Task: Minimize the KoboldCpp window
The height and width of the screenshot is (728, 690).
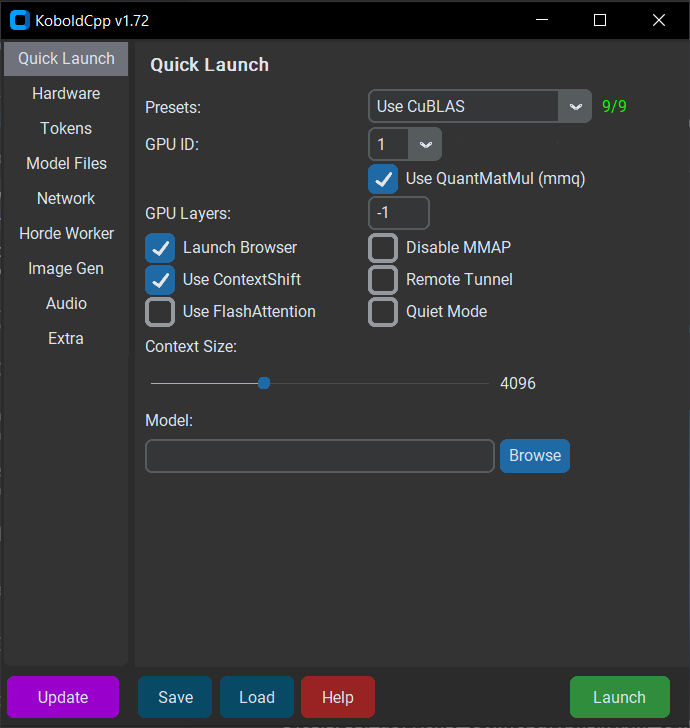Action: (x=542, y=20)
